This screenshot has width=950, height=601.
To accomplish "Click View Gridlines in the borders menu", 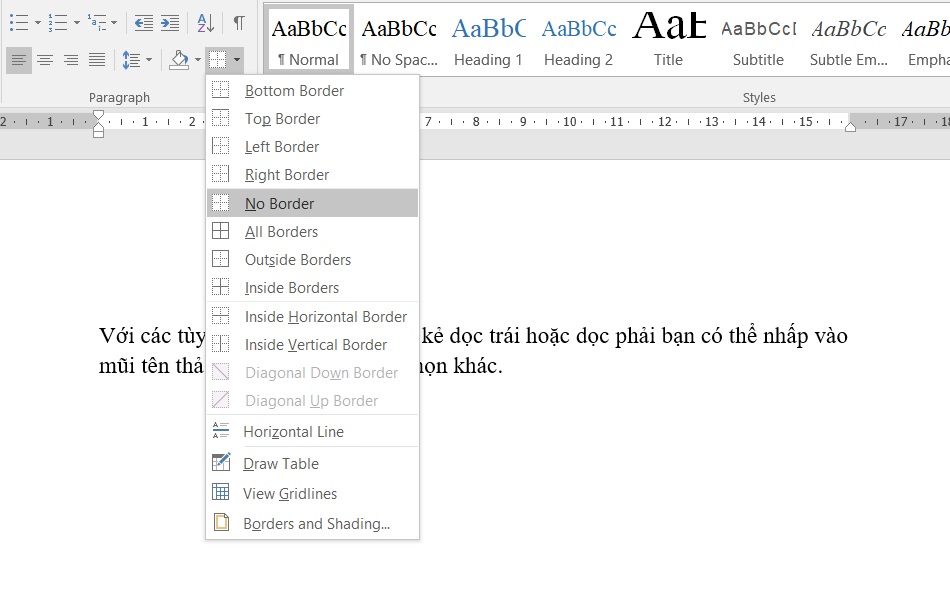I will pyautogui.click(x=290, y=493).
